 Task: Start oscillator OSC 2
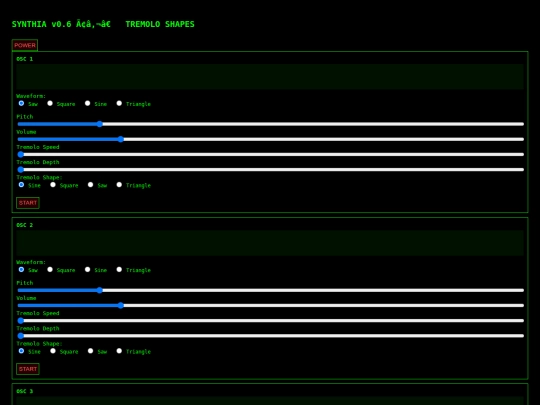click(28, 369)
